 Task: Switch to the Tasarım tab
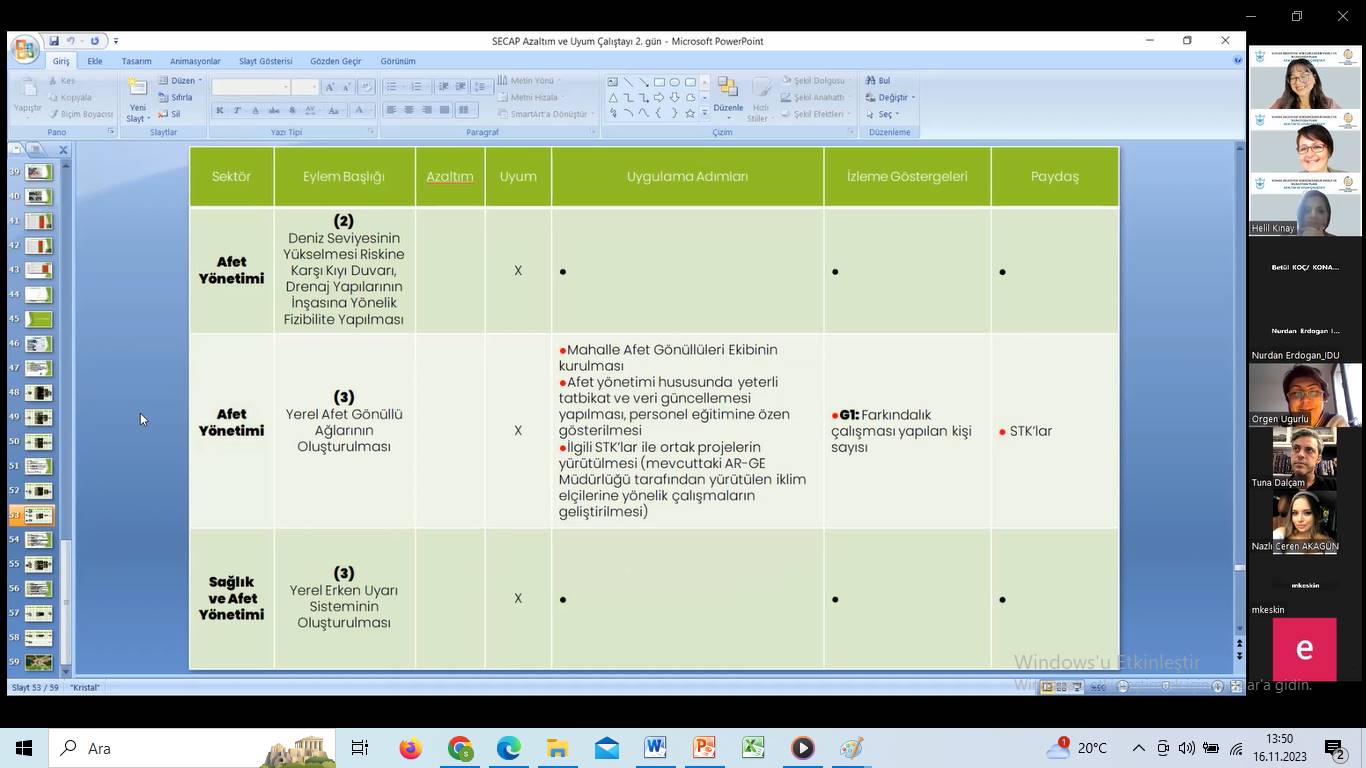click(136, 61)
